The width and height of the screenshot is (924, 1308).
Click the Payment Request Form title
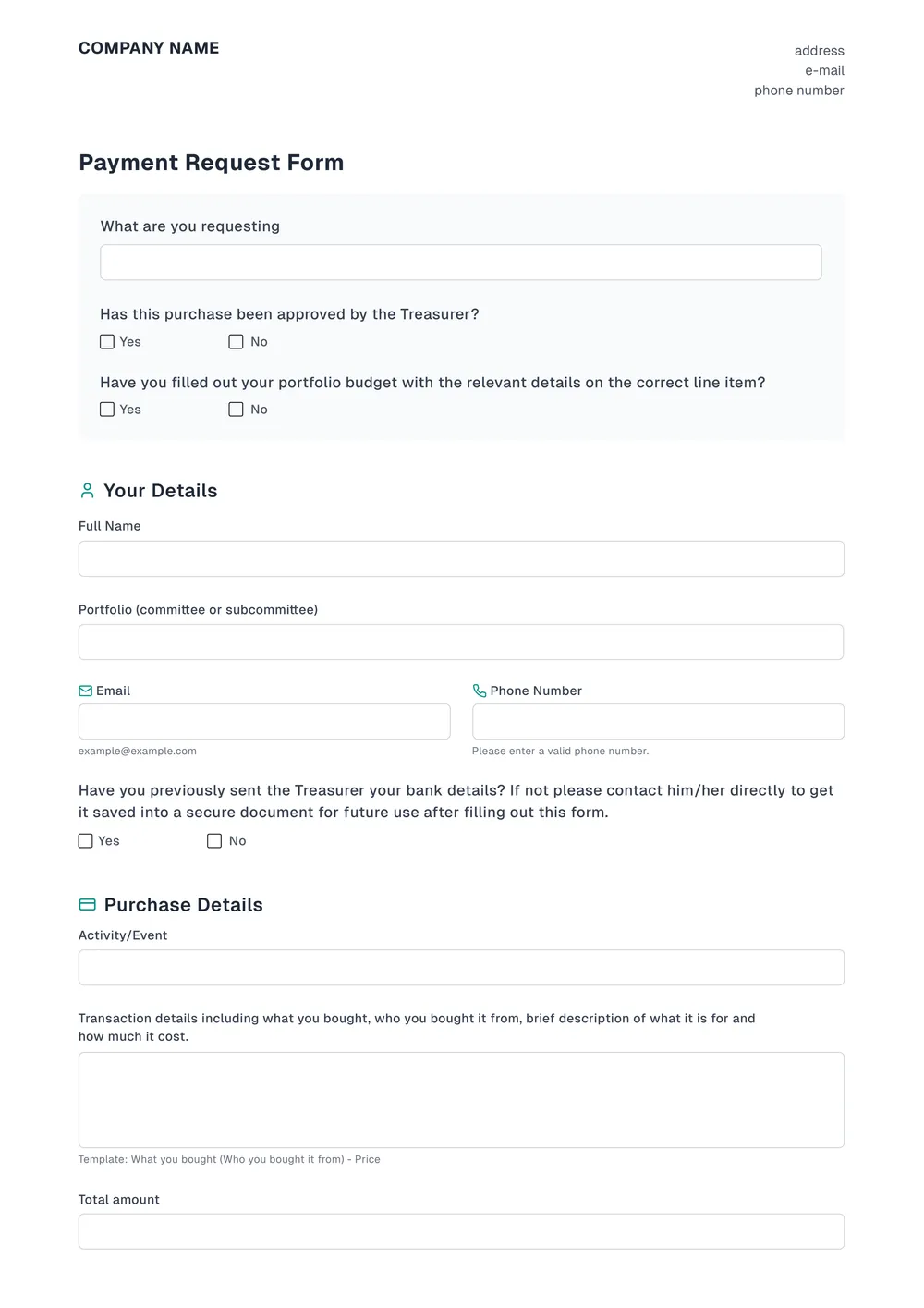211,163
